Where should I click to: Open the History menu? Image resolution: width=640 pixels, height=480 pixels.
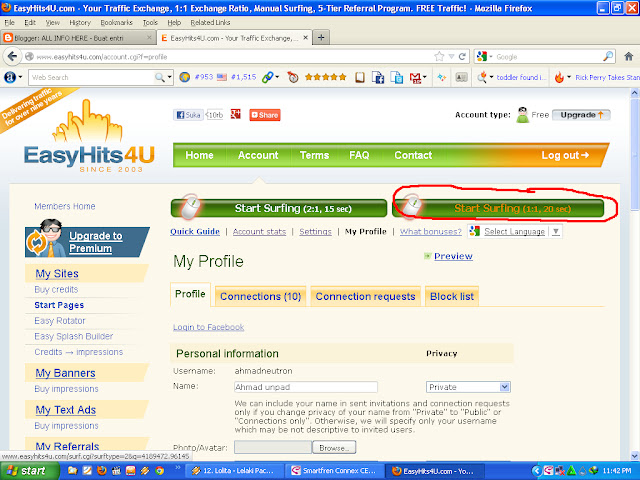click(80, 22)
